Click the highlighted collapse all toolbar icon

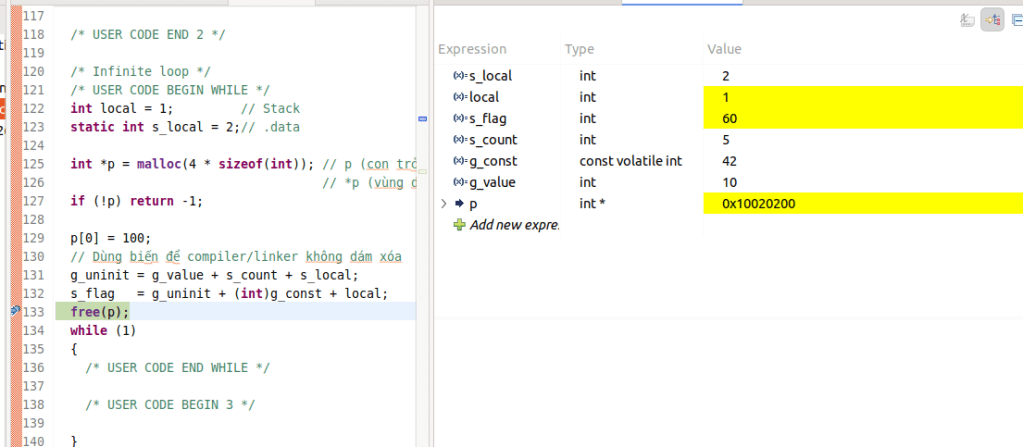point(993,19)
